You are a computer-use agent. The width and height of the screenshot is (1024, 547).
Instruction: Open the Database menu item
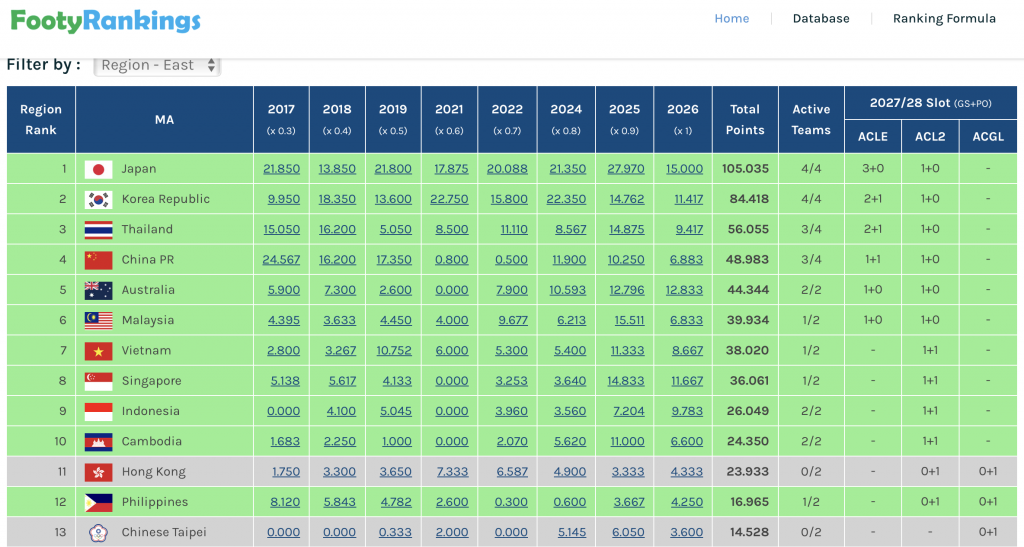click(x=821, y=18)
